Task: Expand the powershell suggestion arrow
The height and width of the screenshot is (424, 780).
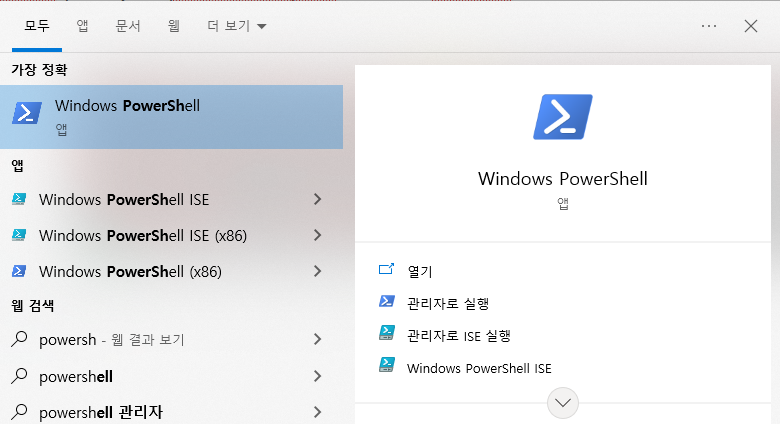Action: [317, 376]
